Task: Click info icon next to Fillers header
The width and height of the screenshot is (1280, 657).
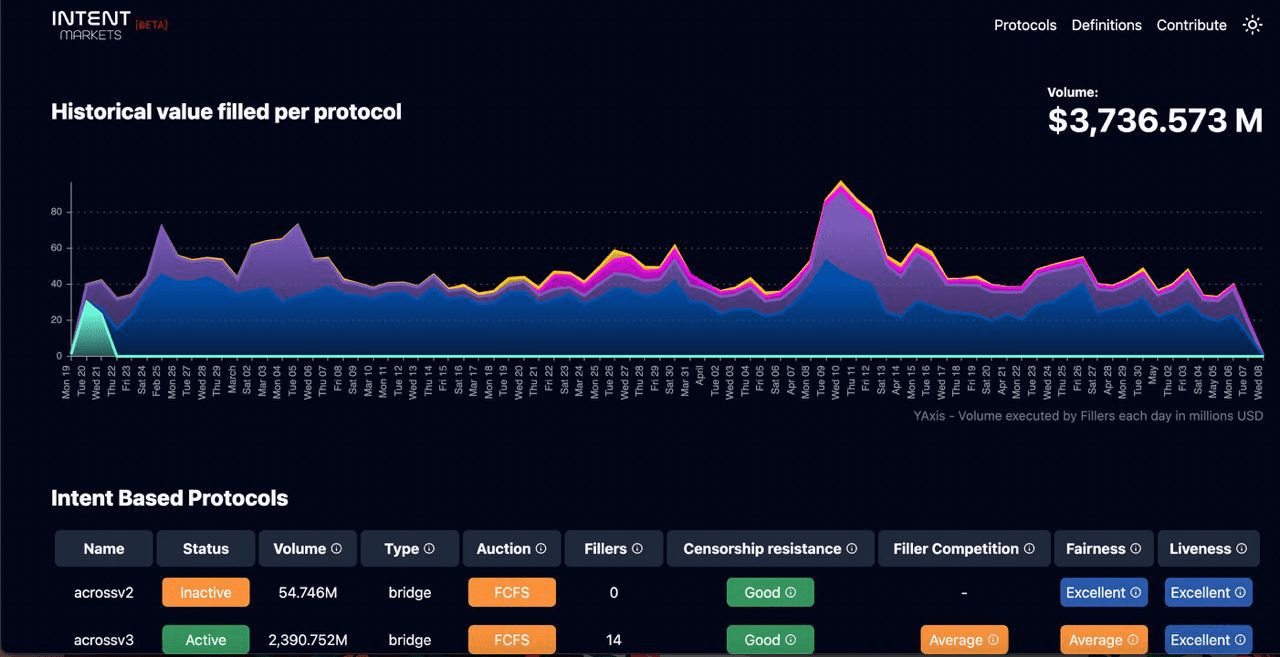Action: coord(637,549)
